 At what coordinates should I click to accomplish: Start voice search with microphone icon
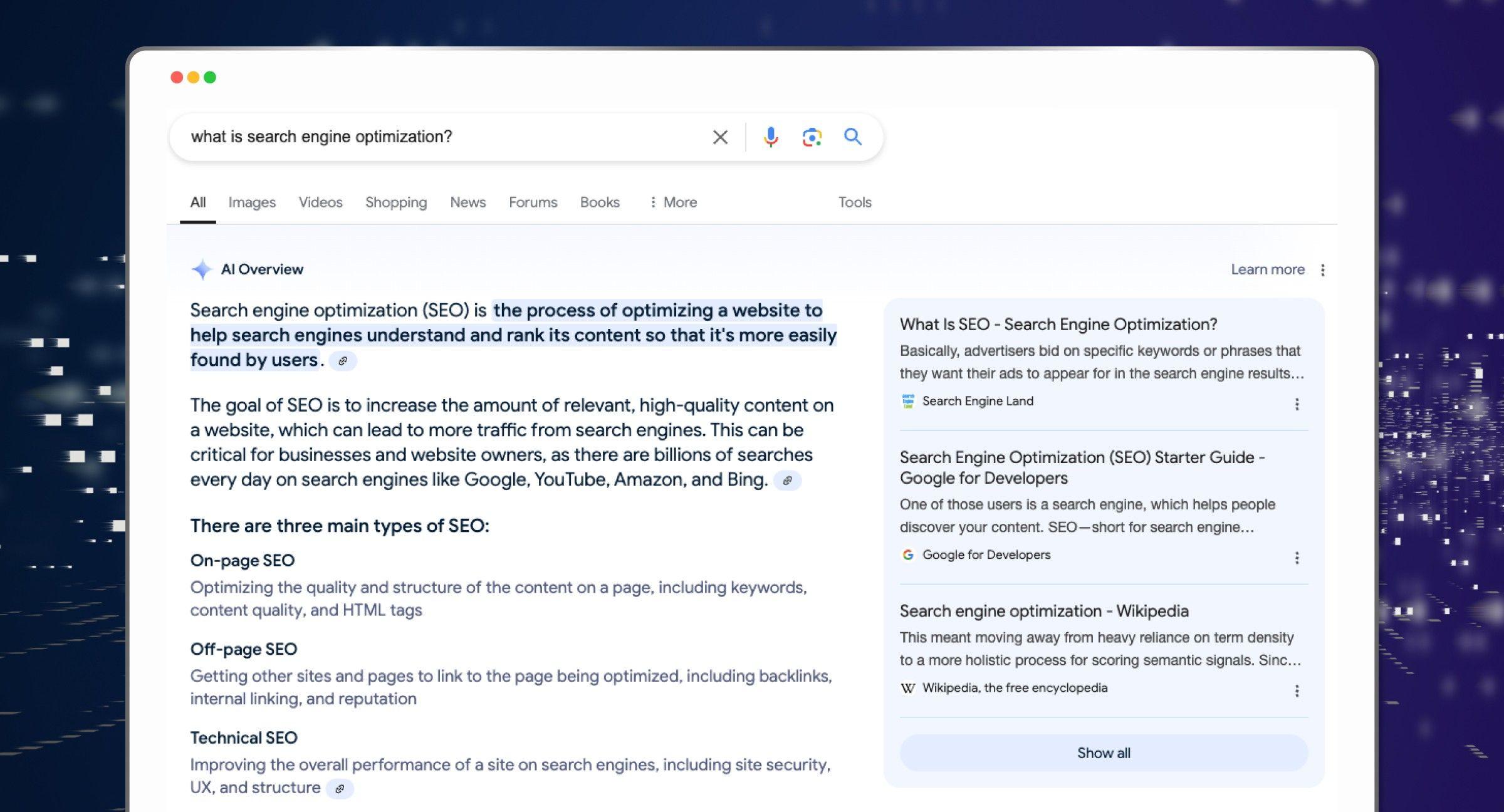pyautogui.click(x=771, y=137)
